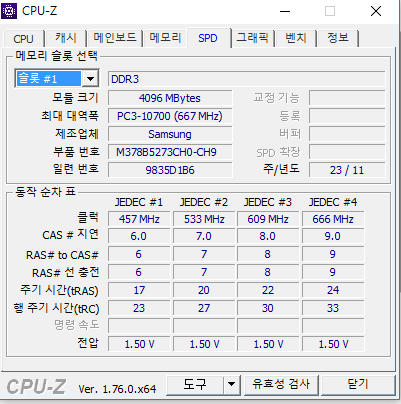The height and width of the screenshot is (404, 401).
Task: Click the 유효성 검사 validation button
Action: [x=281, y=385]
